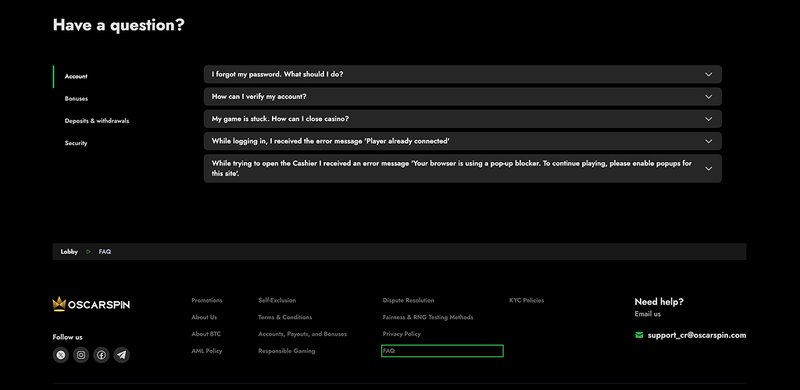The height and width of the screenshot is (390, 800).
Task: Open Terms & Conditions footer link
Action: [x=285, y=317]
